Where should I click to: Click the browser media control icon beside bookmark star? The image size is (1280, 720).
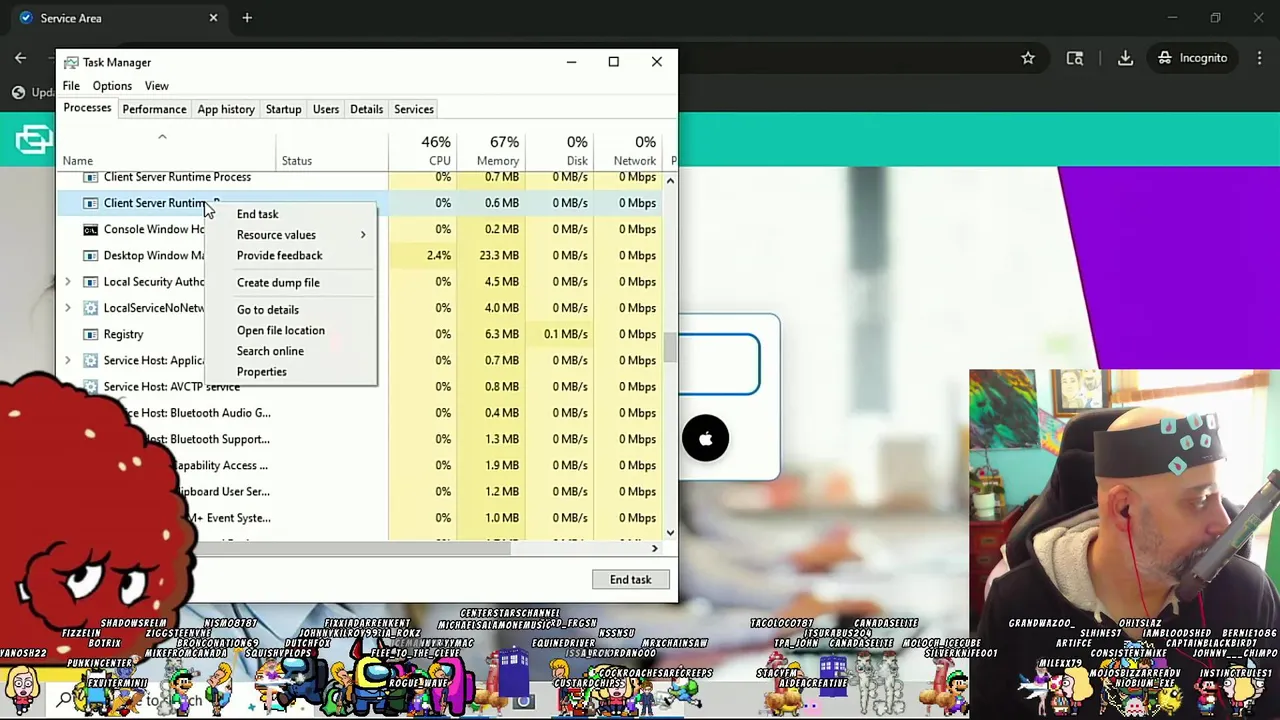pyautogui.click(x=1075, y=58)
